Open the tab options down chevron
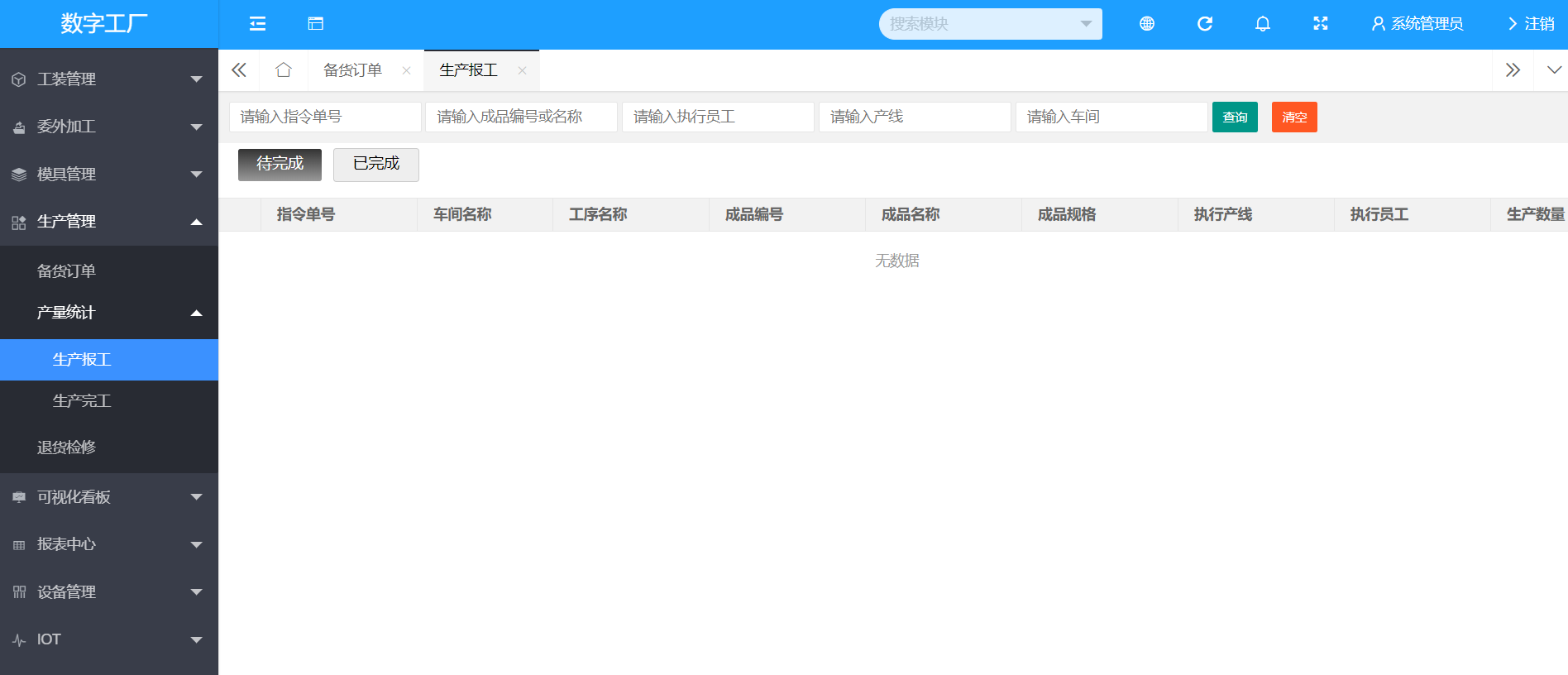This screenshot has width=1568, height=675. click(1554, 70)
